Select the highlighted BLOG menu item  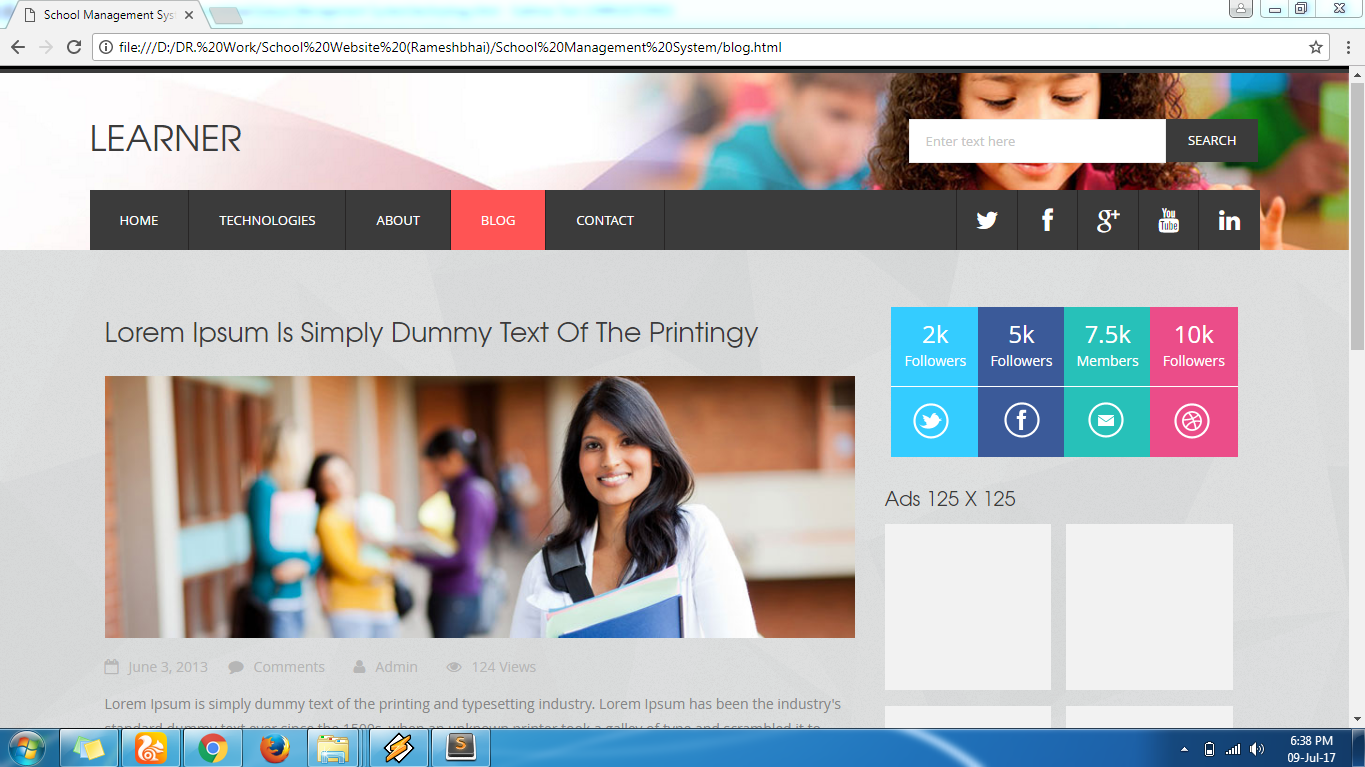[x=498, y=220]
